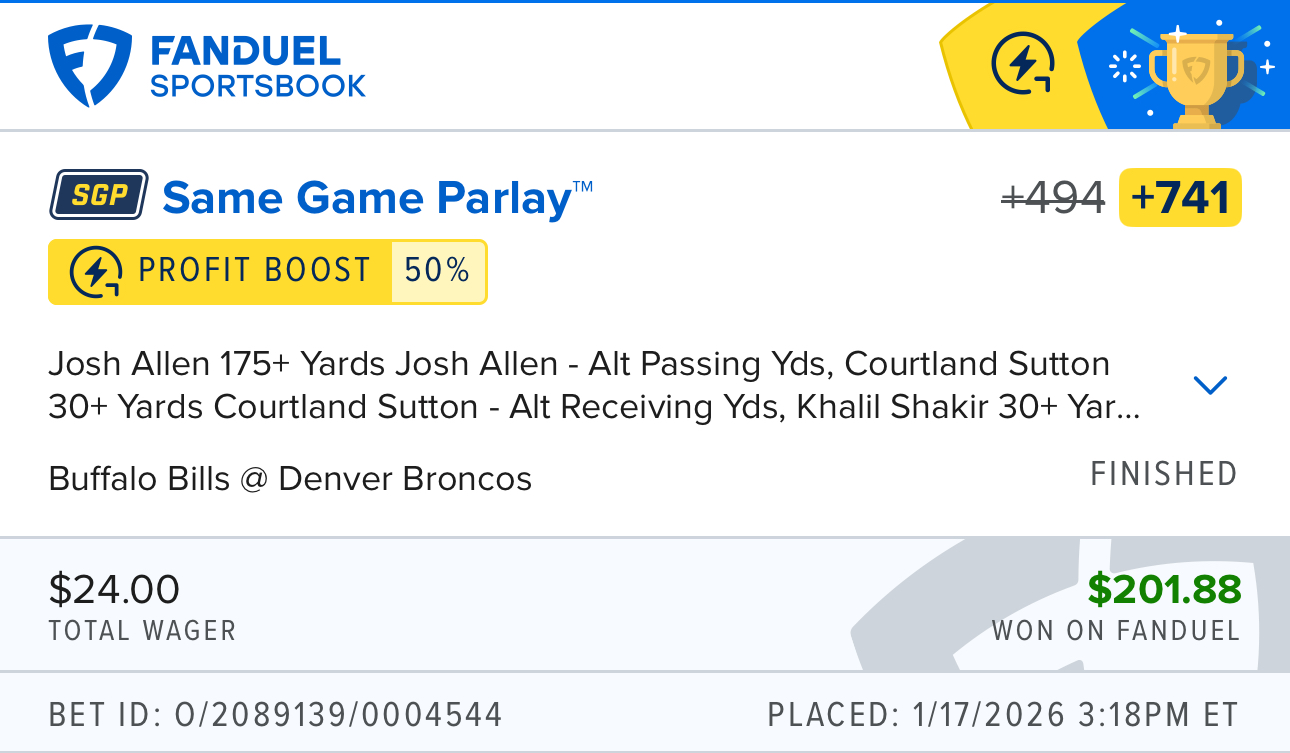Click the Profit Boost label
The image size is (1290, 753).
[254, 271]
